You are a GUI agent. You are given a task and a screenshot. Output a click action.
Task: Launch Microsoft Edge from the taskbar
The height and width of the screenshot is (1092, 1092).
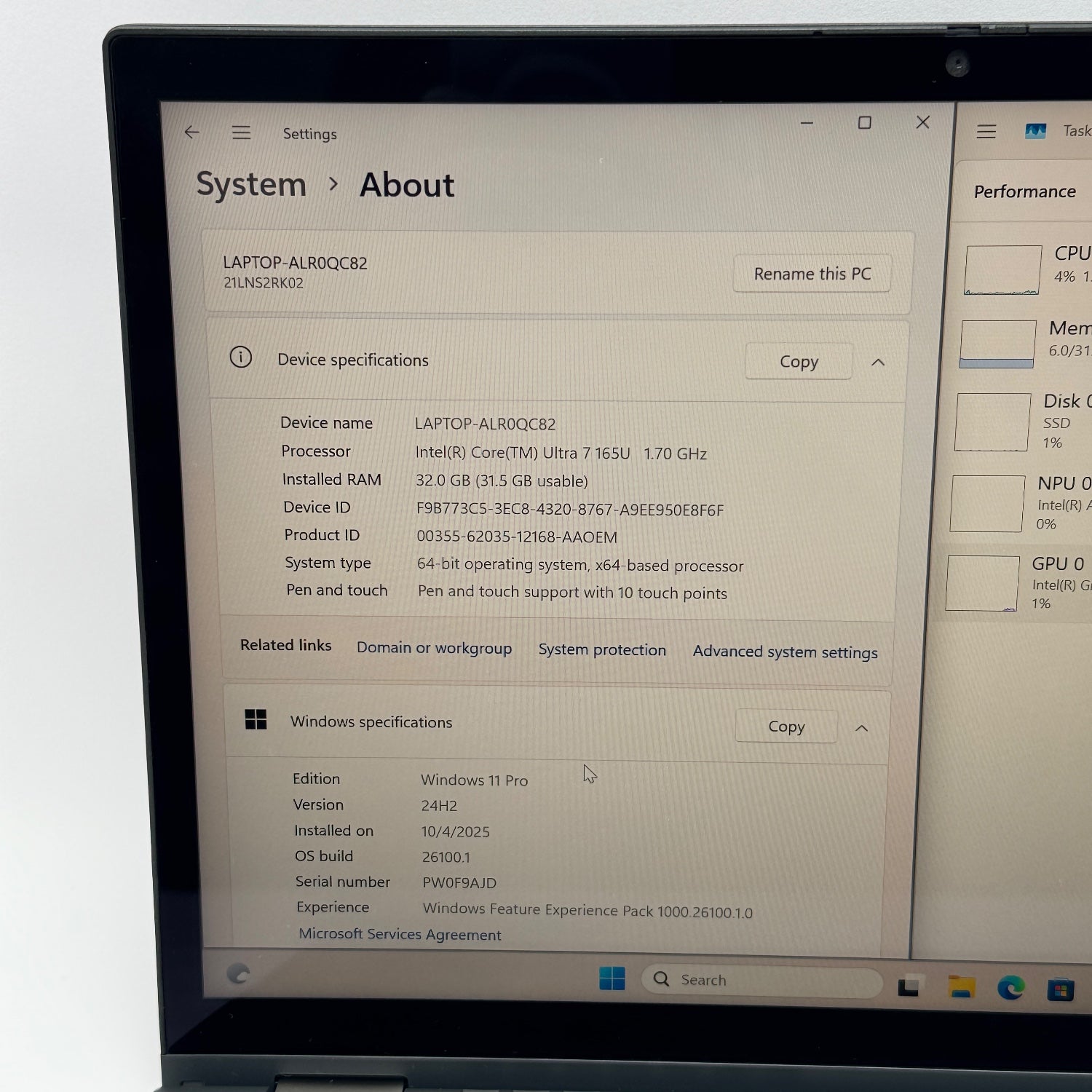click(1010, 988)
